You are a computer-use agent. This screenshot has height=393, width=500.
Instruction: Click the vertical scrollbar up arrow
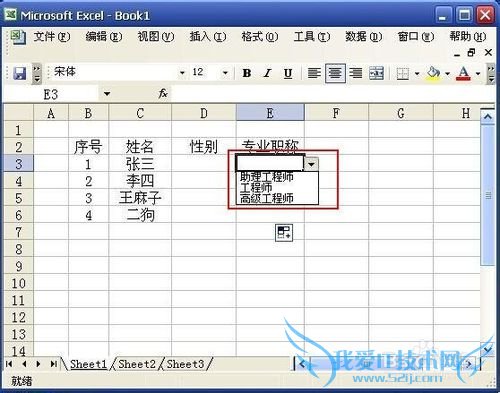coord(488,117)
